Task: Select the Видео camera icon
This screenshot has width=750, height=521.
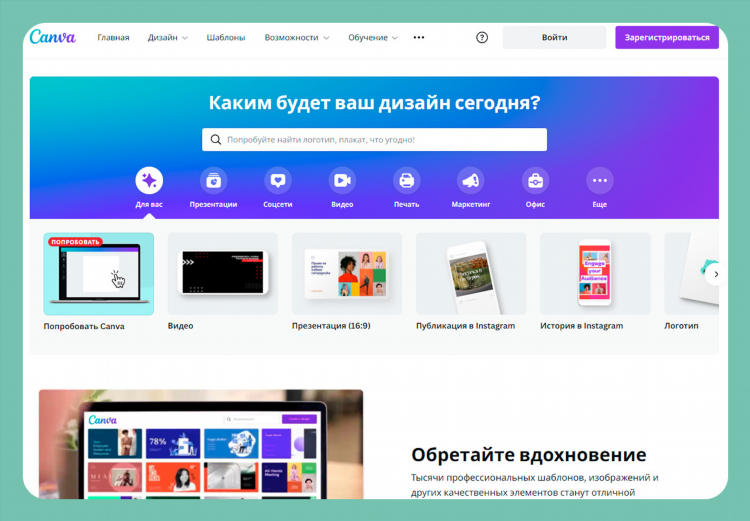Action: coord(342,180)
